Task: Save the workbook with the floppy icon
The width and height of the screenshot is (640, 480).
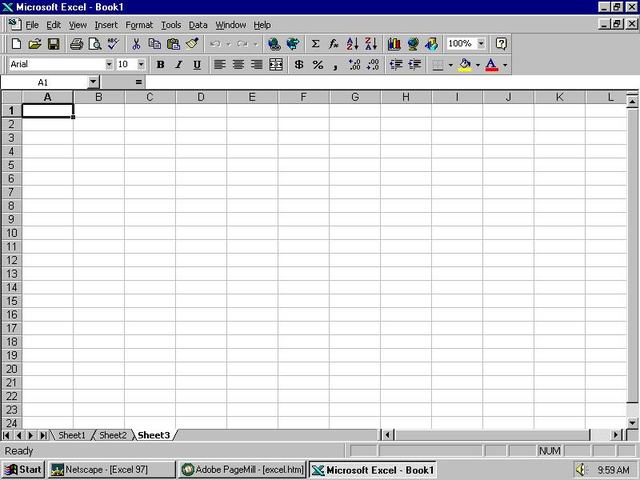Action: [x=53, y=44]
